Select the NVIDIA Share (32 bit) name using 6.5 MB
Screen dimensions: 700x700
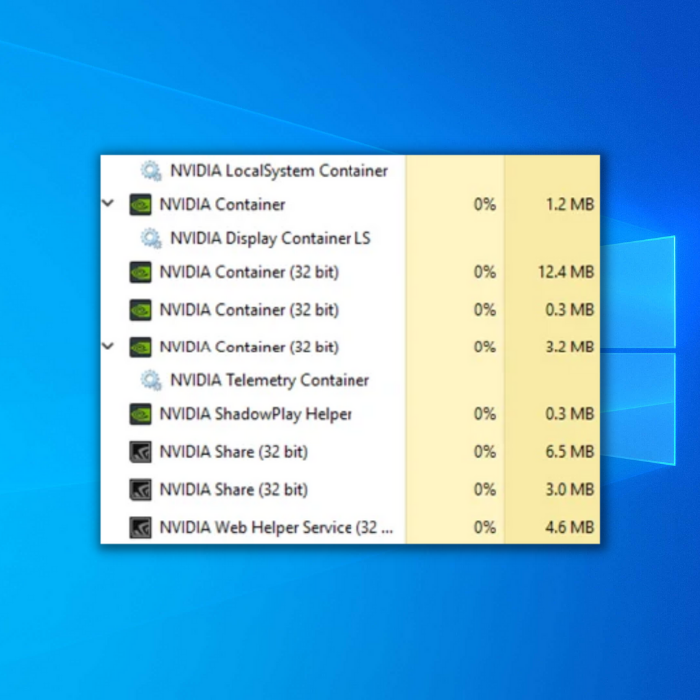(x=234, y=452)
